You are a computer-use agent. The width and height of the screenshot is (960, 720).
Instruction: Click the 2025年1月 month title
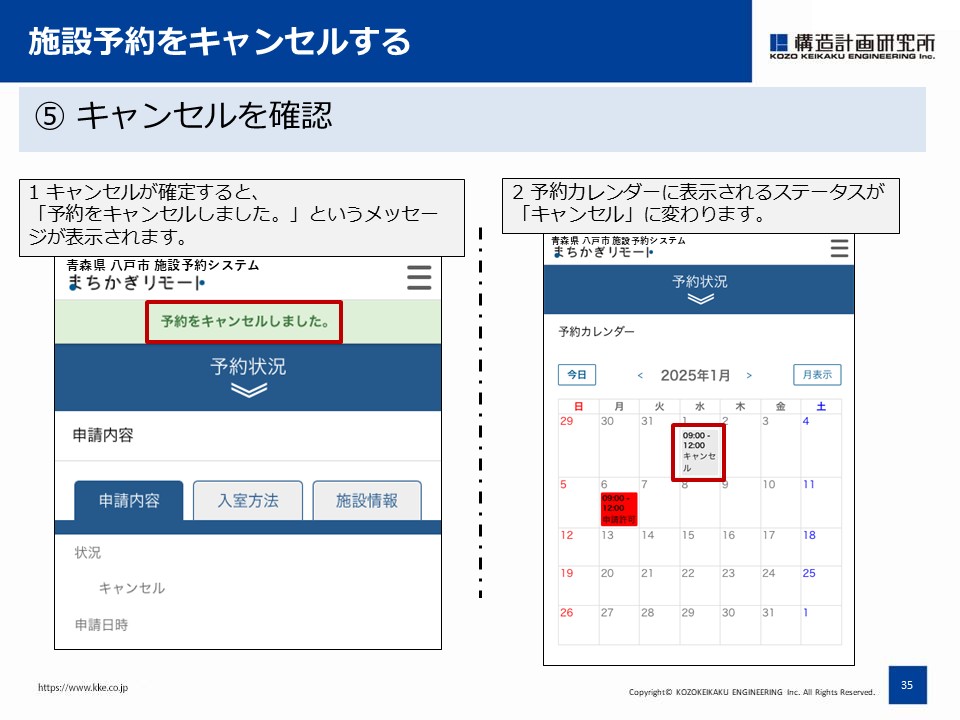[x=695, y=376]
